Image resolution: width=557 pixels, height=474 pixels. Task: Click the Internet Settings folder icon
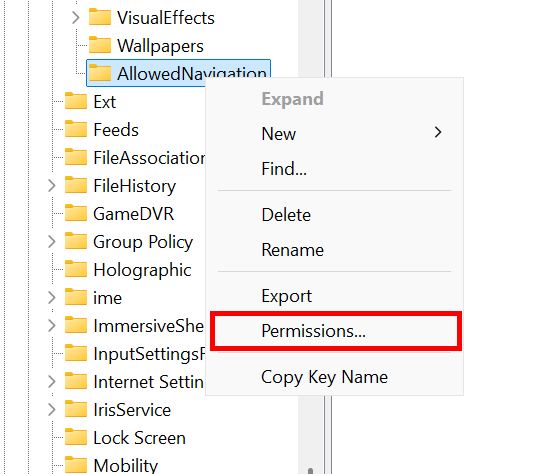[76, 381]
